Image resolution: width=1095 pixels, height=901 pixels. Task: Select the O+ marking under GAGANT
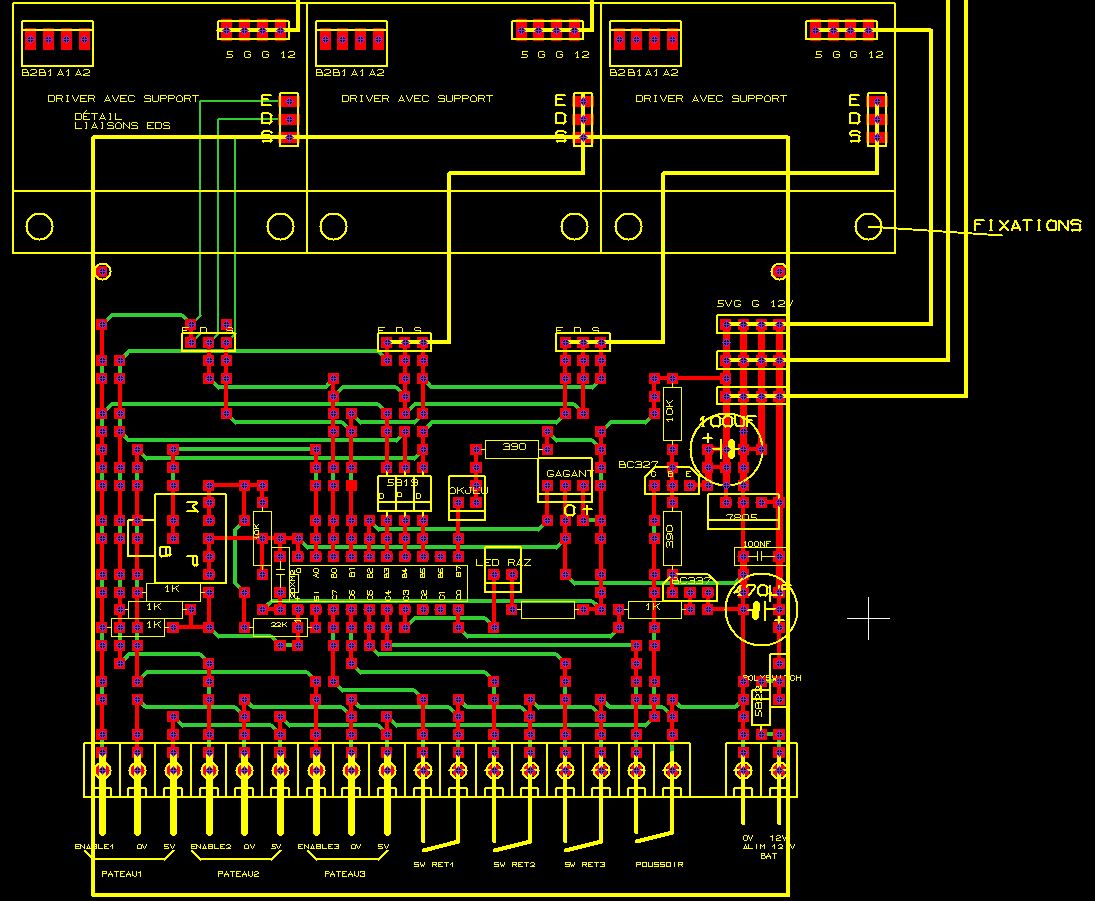578,511
